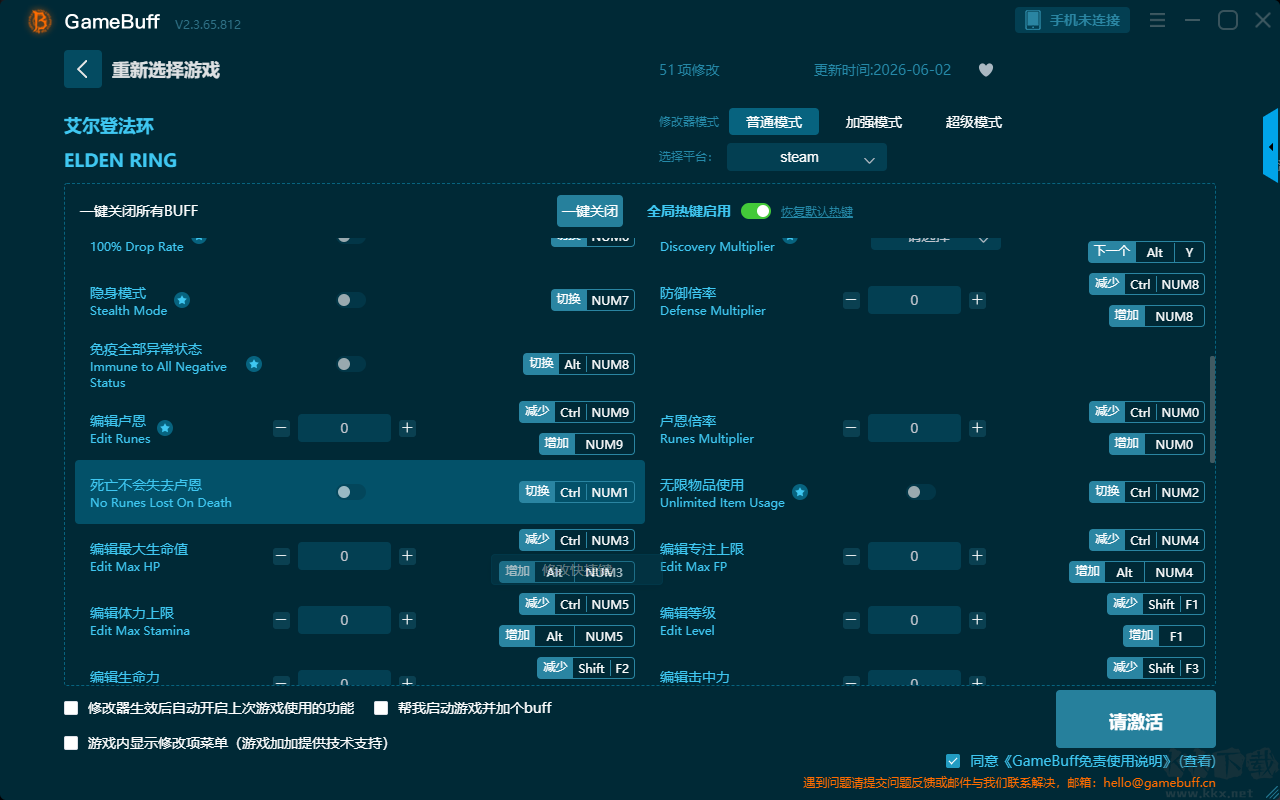The height and width of the screenshot is (800, 1280).
Task: Click No Runes Lost 切换 Ctrl NUM1 hotkey
Action: click(x=577, y=492)
